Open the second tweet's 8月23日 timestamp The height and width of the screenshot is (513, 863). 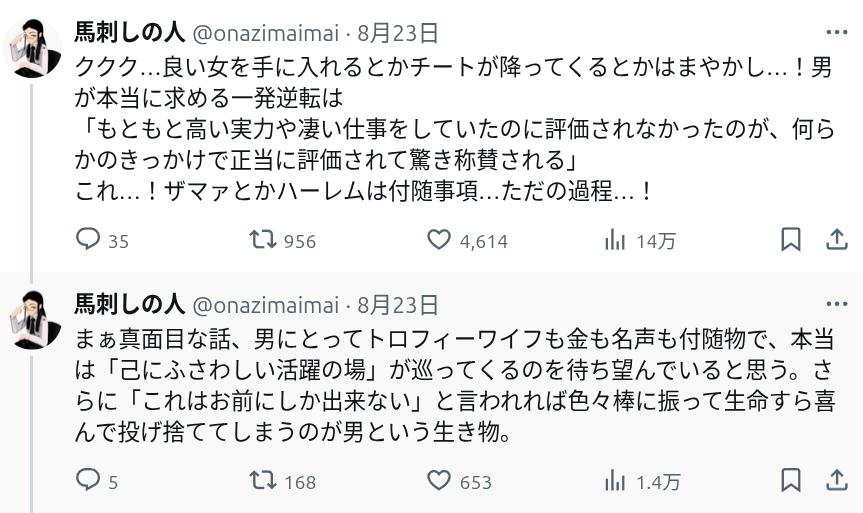click(398, 304)
